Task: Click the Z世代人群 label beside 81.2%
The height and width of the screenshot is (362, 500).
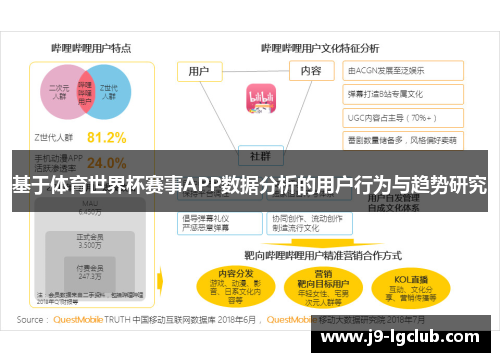Action: pos(54,137)
